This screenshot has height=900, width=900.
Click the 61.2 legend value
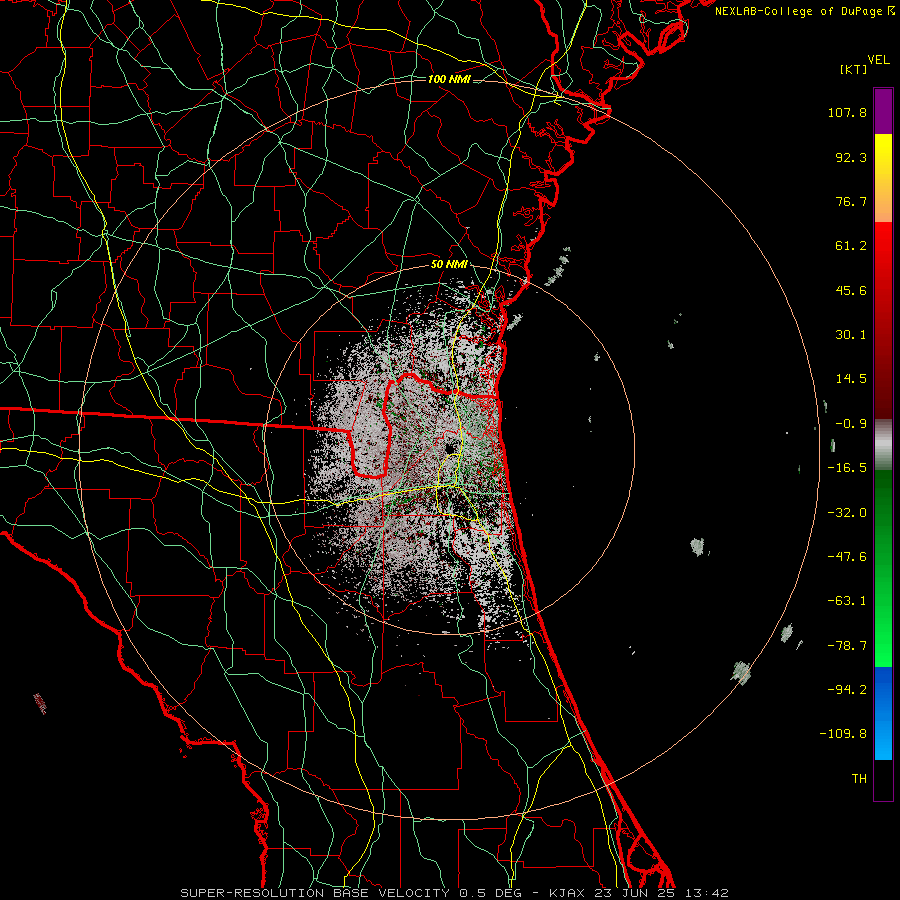click(851, 246)
